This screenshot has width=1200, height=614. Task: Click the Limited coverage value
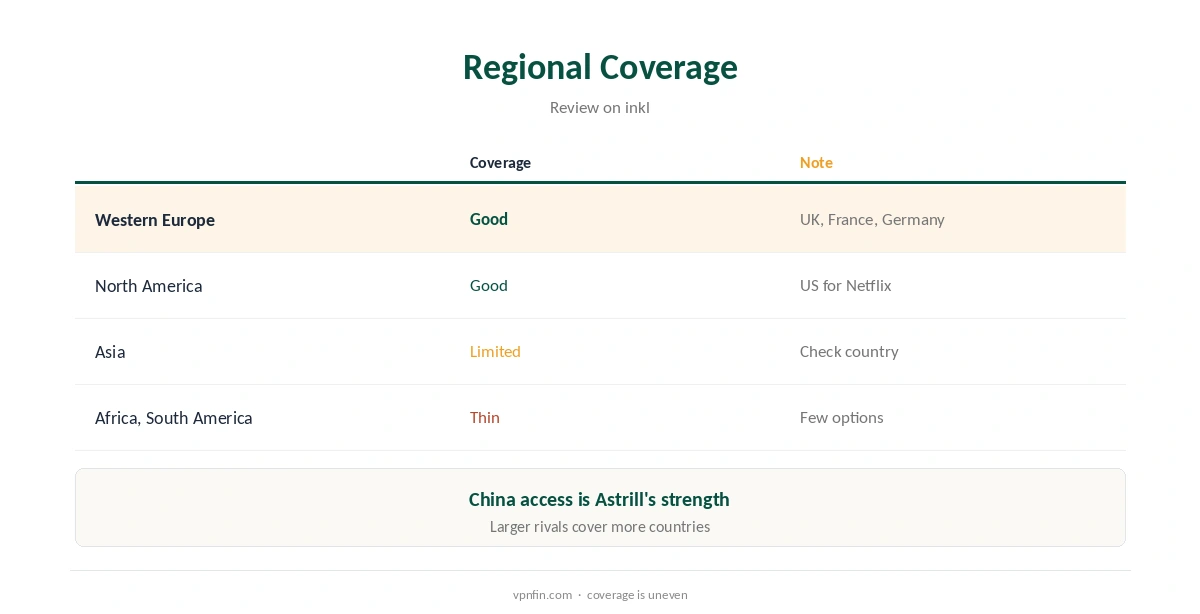(495, 351)
